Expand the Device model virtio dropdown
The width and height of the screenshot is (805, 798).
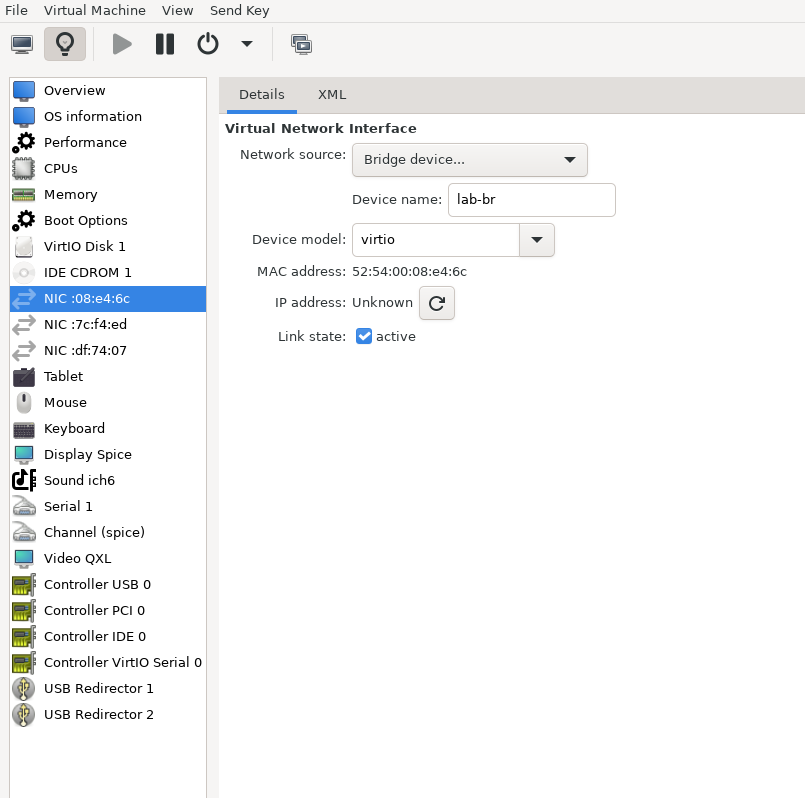537,240
